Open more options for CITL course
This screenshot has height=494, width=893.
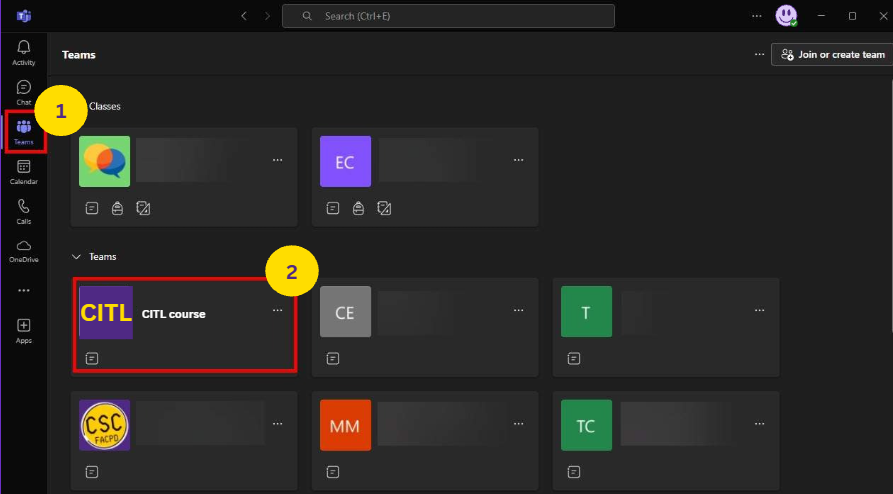[278, 311]
